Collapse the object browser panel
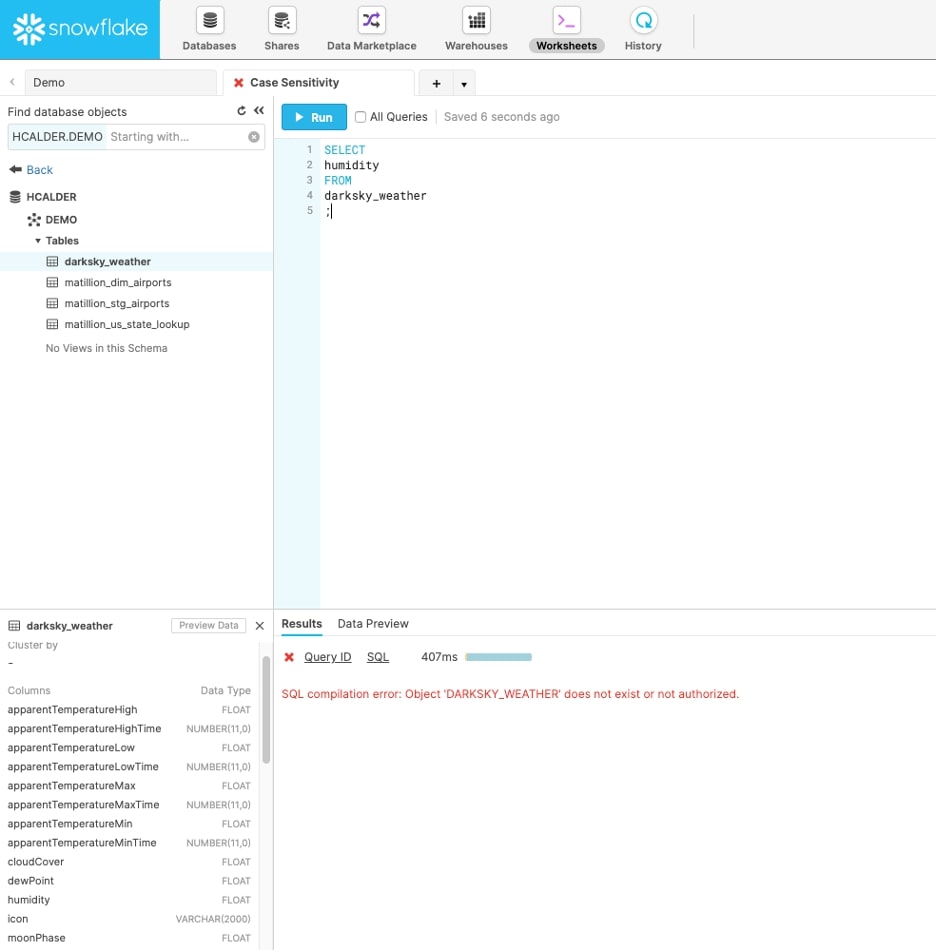This screenshot has height=950, width=936. click(x=259, y=111)
